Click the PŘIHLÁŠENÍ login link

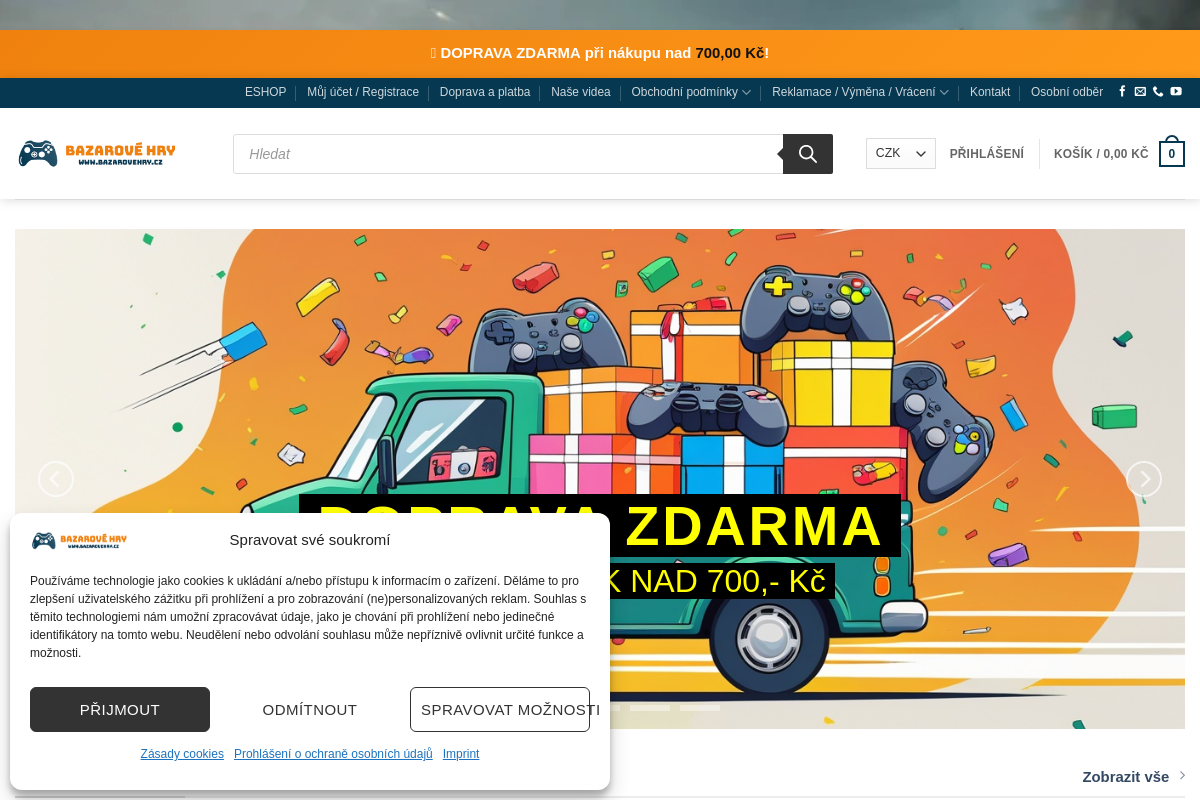pyautogui.click(x=987, y=154)
